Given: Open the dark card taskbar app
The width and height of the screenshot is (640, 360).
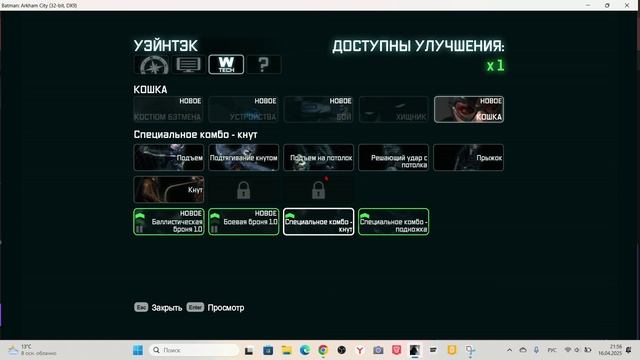Looking at the screenshot, I should 433,350.
